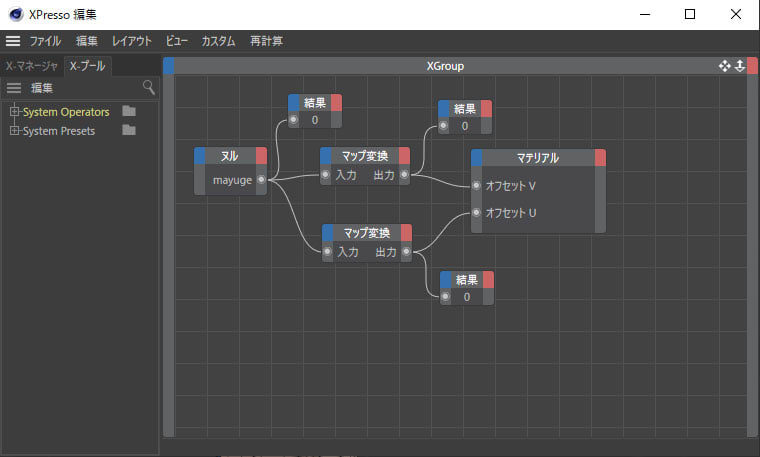The width and height of the screenshot is (760, 457).
Task: Click the XGroup zoom (vertical arrow) icon
Action: point(740,66)
